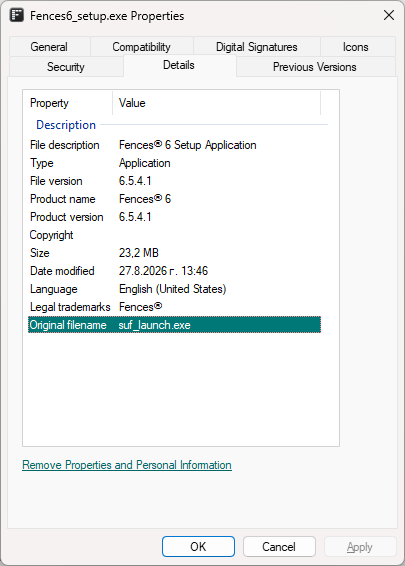Switch to the Icons tab
Image resolution: width=405 pixels, height=566 pixels.
coord(358,47)
